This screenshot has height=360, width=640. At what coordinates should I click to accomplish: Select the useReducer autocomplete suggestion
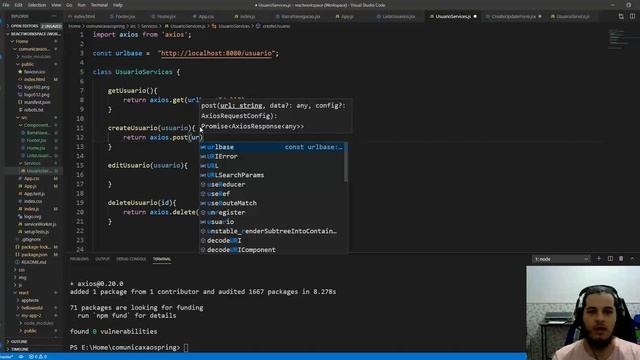click(x=272, y=184)
